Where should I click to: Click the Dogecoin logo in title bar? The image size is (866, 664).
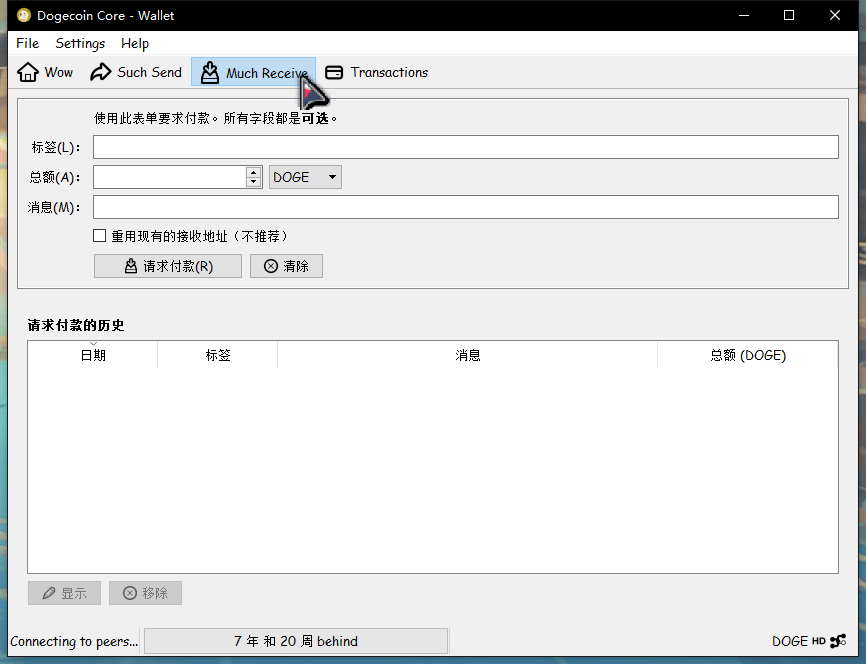point(24,15)
